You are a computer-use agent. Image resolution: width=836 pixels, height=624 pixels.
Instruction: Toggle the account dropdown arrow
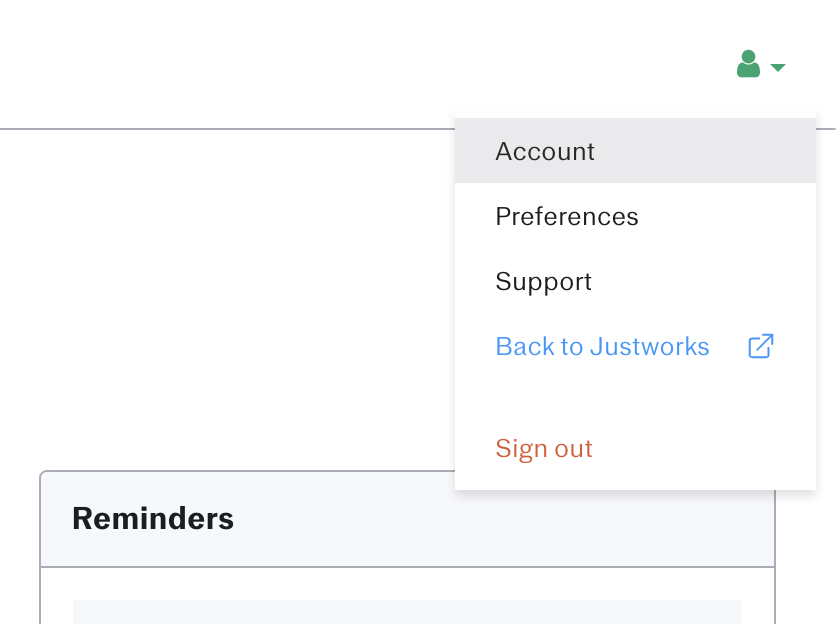coord(778,67)
